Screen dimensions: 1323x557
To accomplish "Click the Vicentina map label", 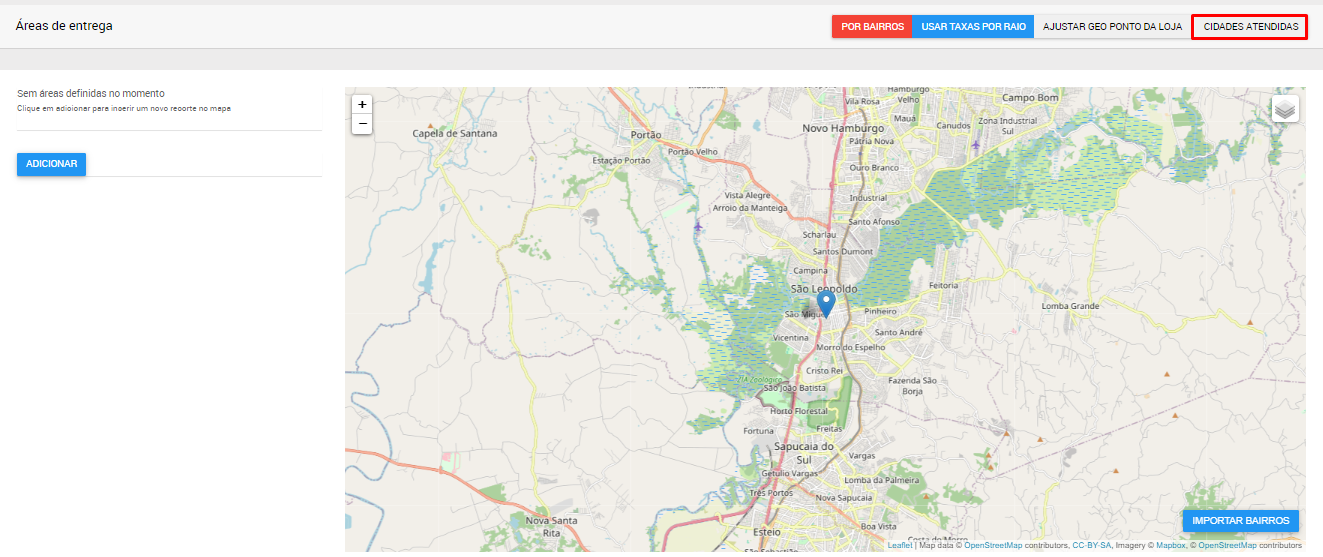I will coord(790,338).
